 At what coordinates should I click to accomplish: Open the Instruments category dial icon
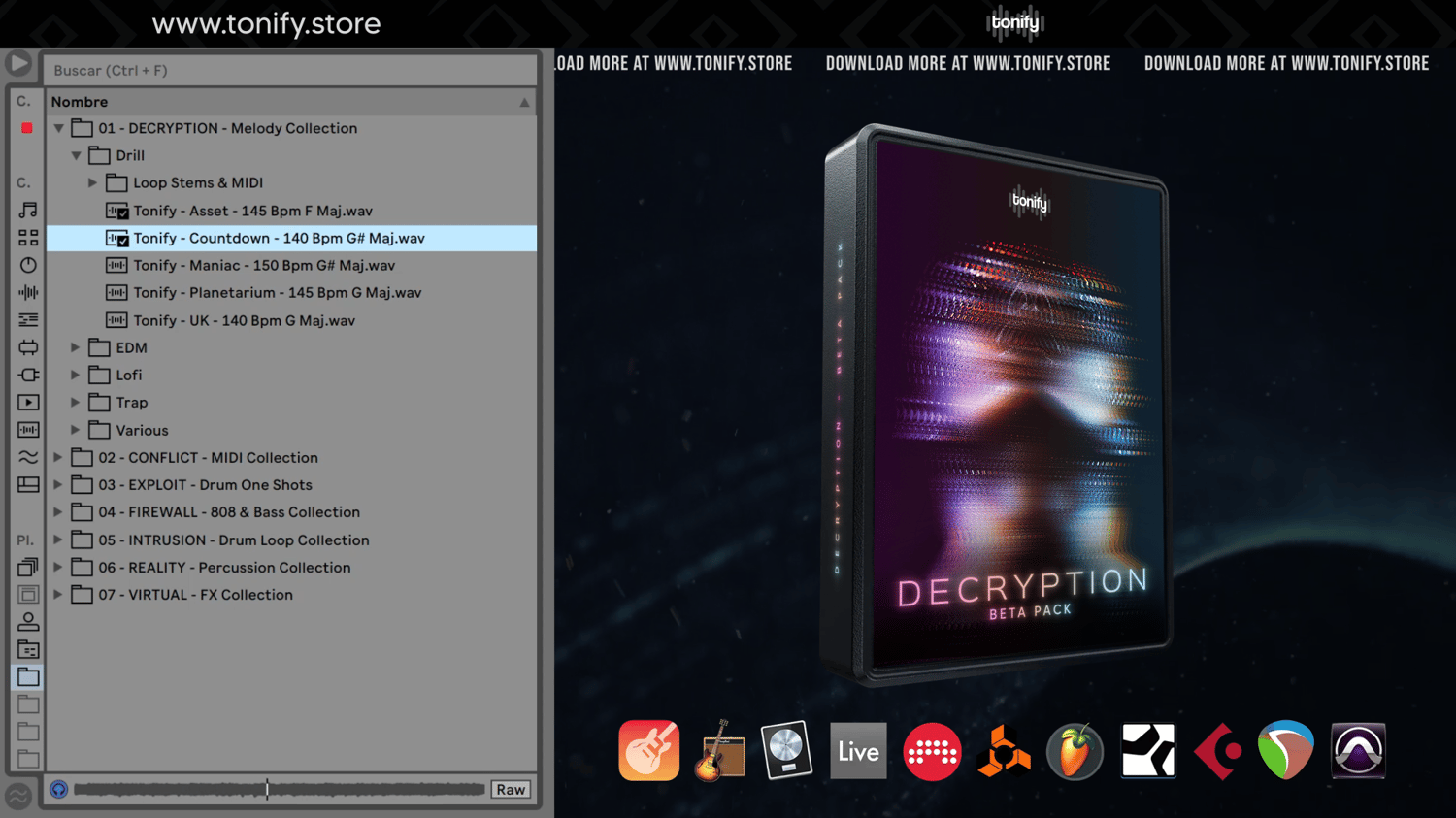(x=28, y=265)
